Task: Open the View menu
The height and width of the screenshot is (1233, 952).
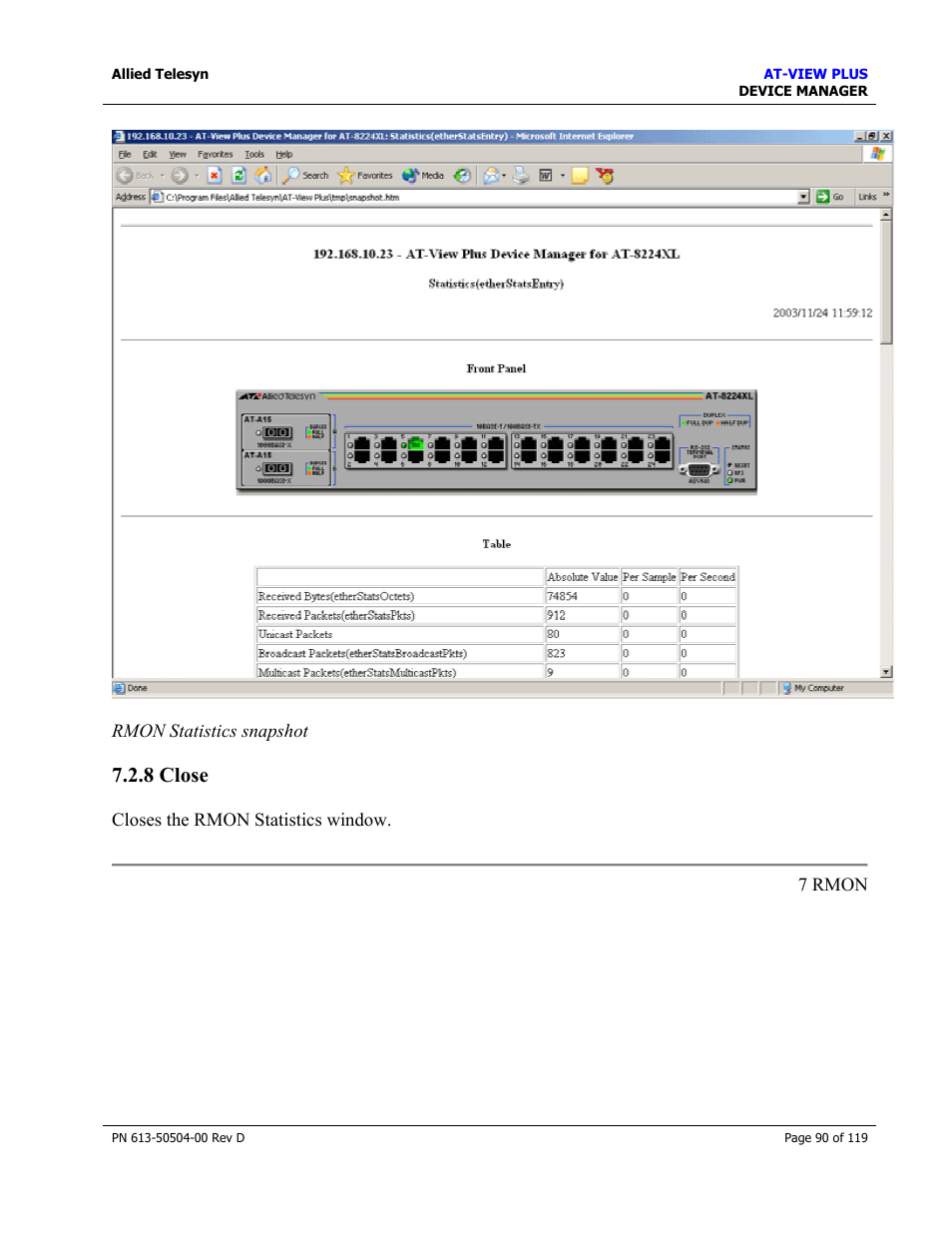Action: pyautogui.click(x=178, y=155)
